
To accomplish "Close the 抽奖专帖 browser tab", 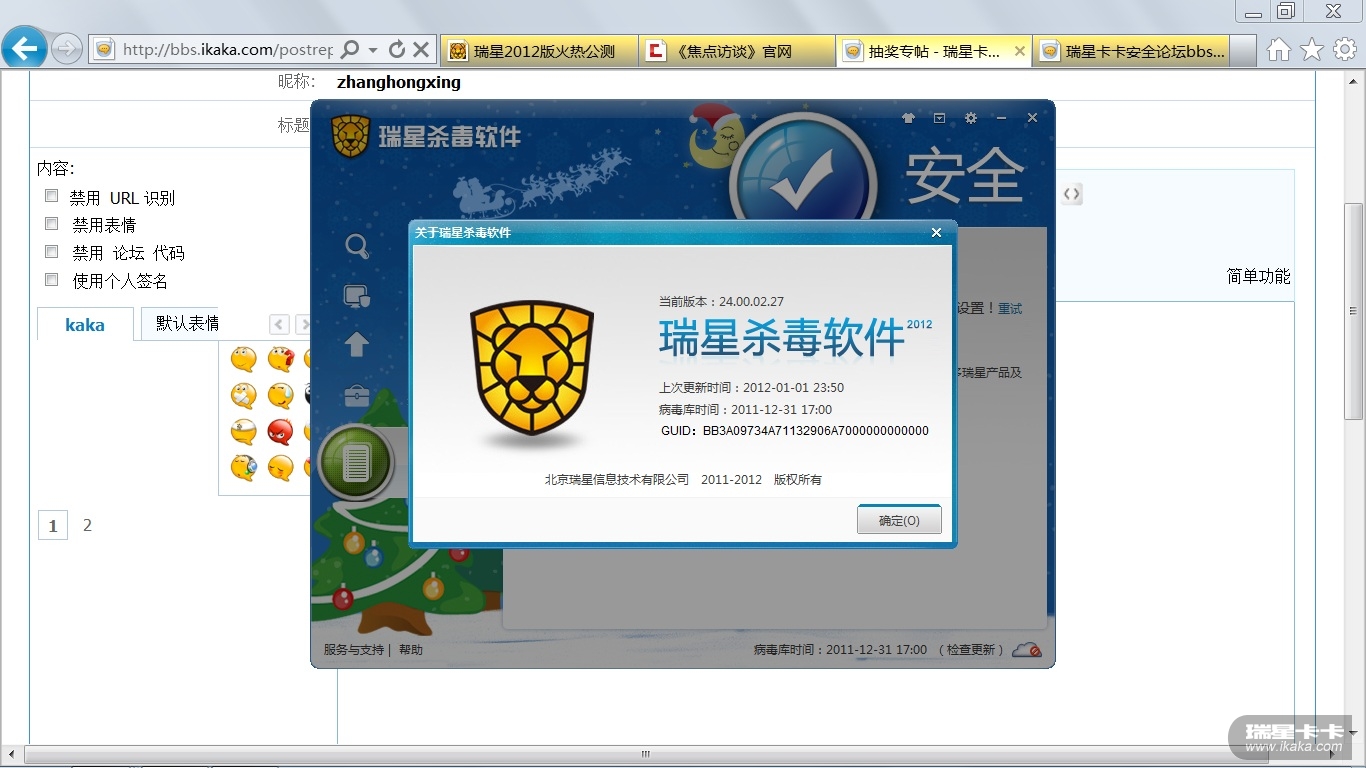I will coord(1019,51).
